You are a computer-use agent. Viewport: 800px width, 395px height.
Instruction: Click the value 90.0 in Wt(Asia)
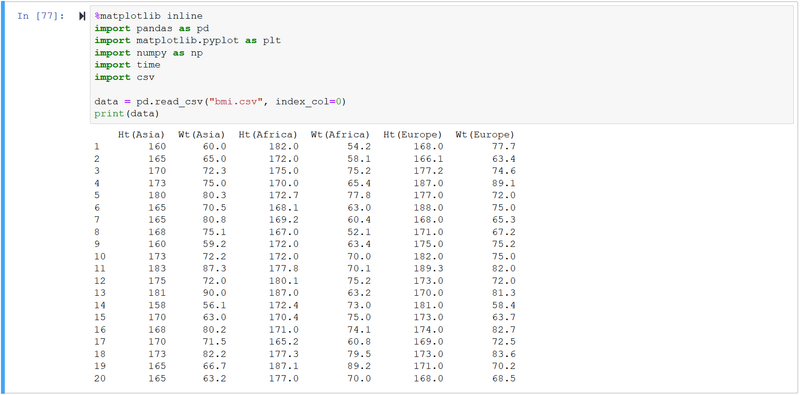coord(214,293)
